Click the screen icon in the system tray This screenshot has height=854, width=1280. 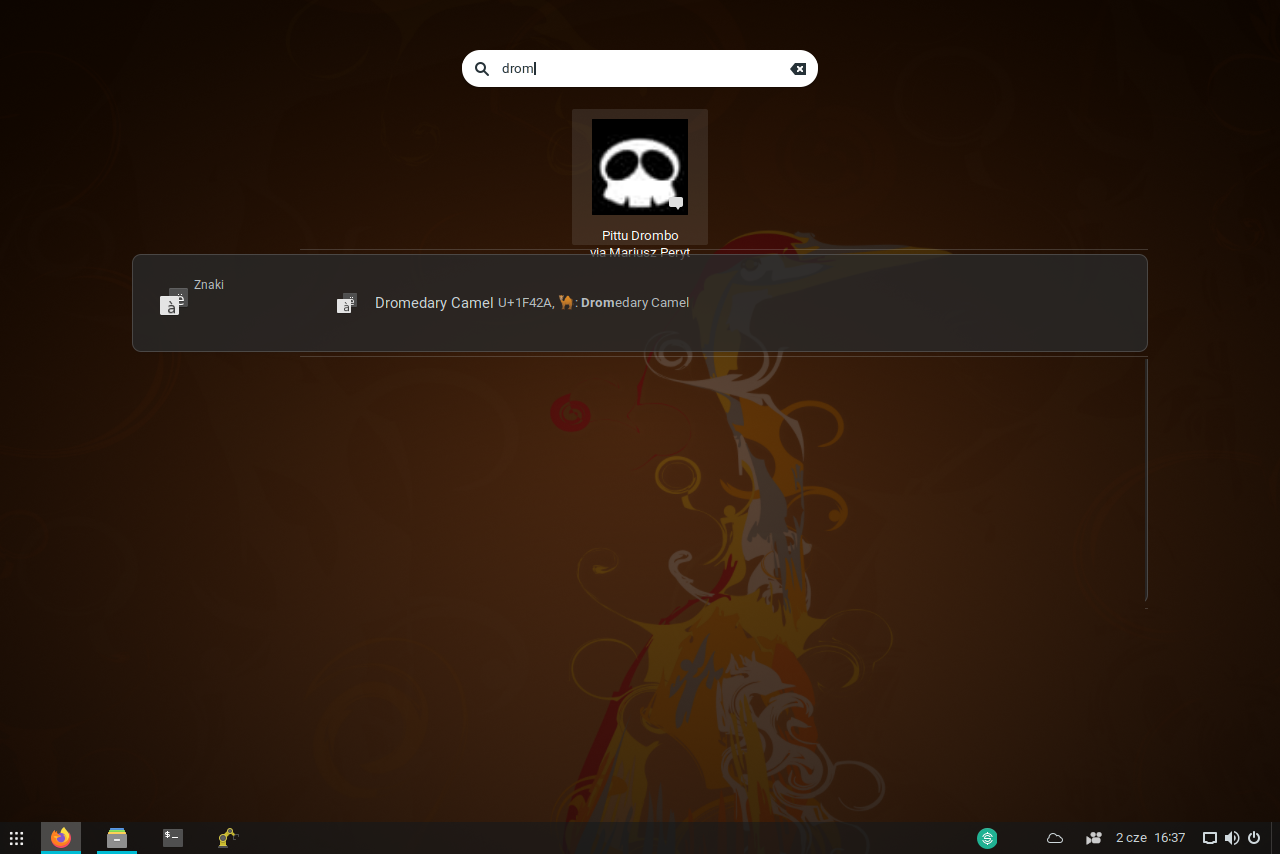pos(1209,838)
